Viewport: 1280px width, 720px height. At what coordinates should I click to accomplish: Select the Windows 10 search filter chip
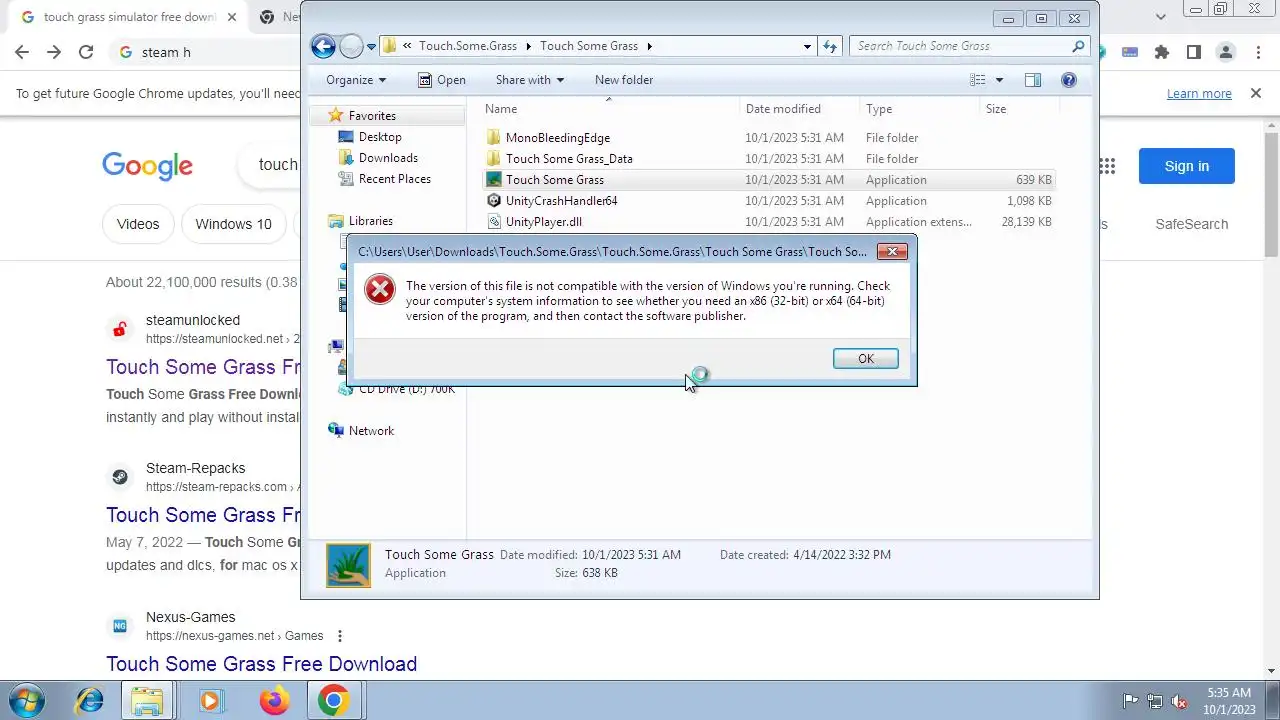[233, 224]
